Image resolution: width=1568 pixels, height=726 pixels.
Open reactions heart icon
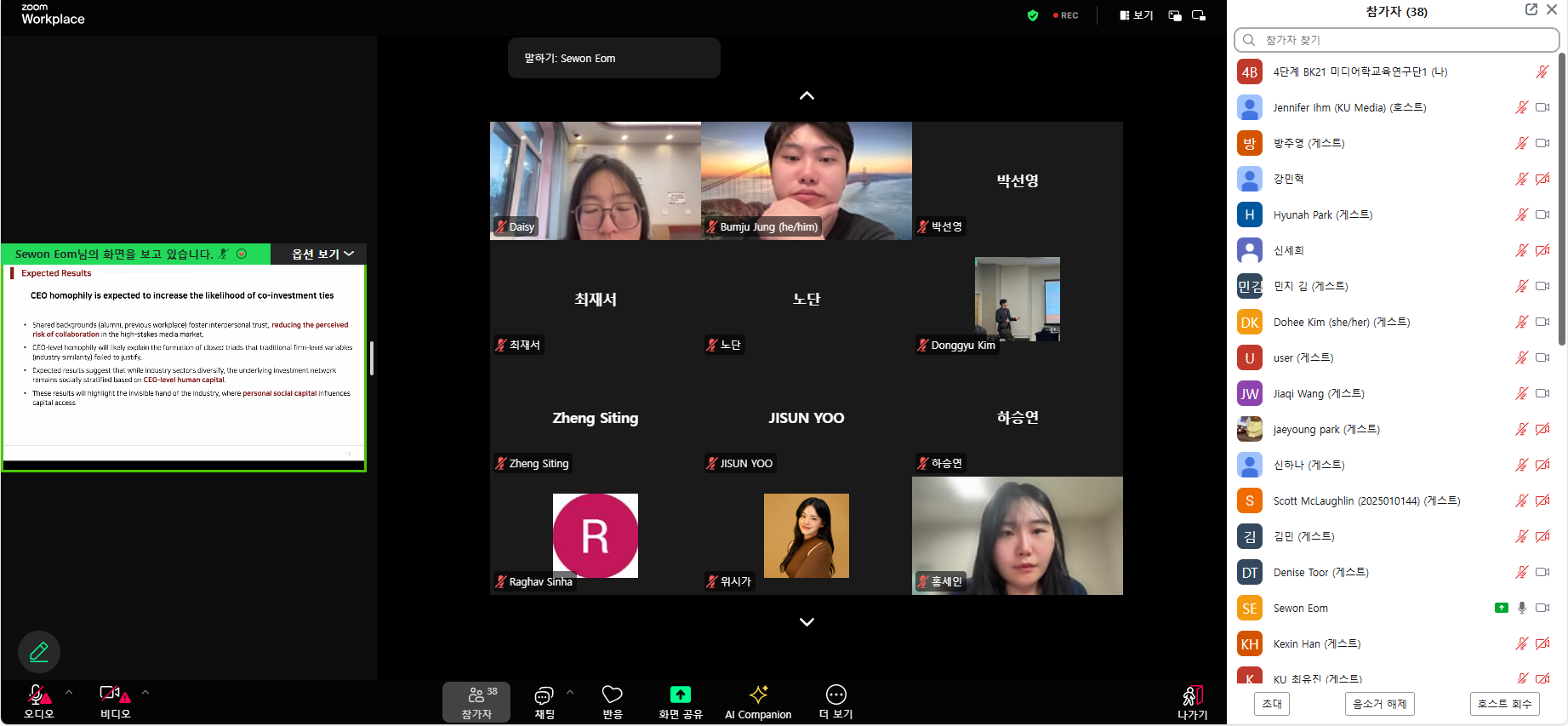coord(612,695)
